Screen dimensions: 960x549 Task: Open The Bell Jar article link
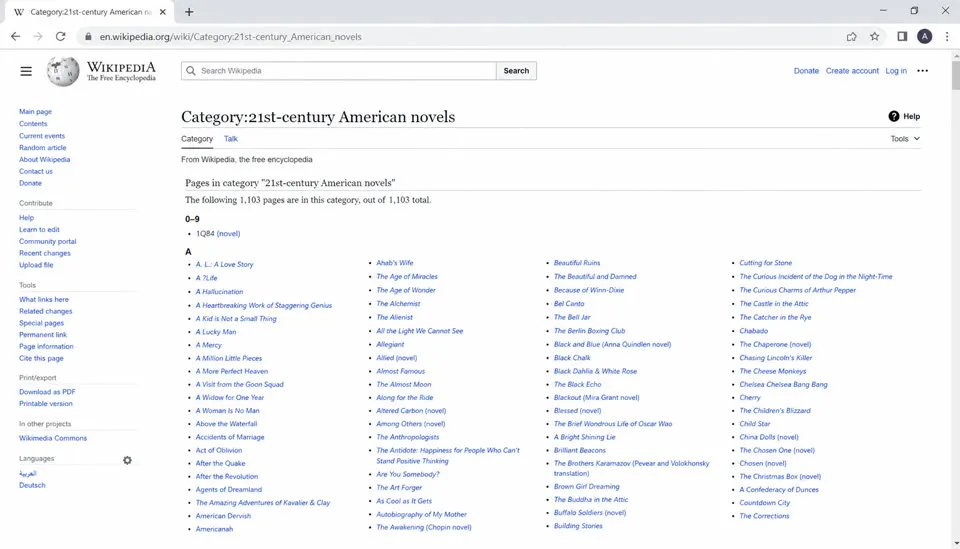point(572,317)
